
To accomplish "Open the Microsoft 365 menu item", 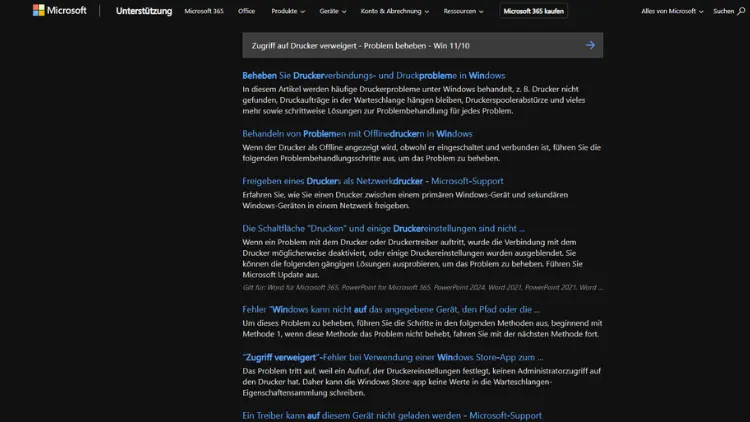I will point(204,11).
